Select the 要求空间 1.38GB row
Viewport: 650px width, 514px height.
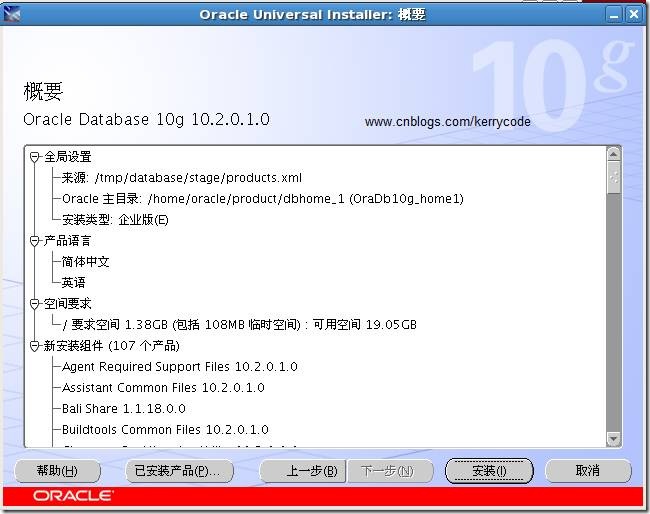coord(239,325)
